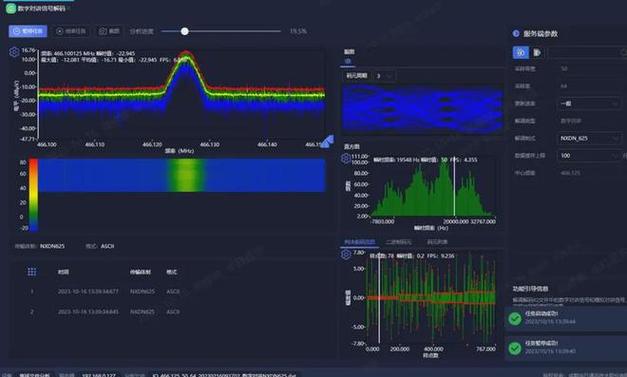The height and width of the screenshot is (377, 627).
Task: Click the table grid column-settings icon
Action: (32, 272)
